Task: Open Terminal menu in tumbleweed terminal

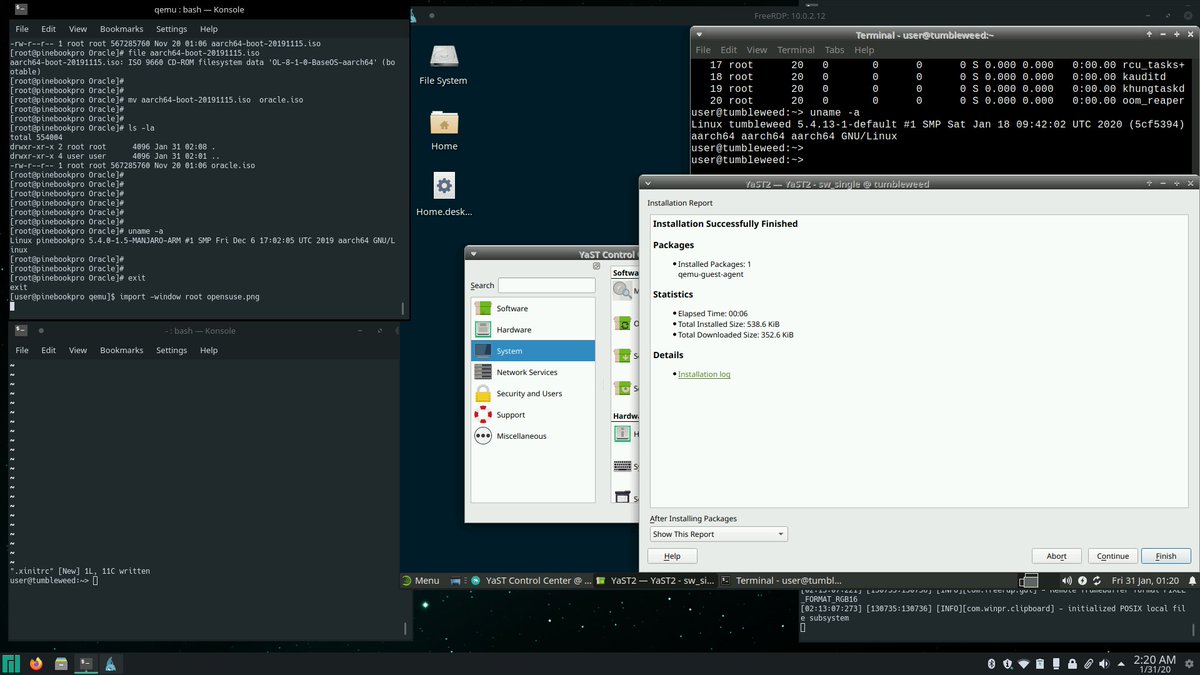Action: (x=796, y=49)
